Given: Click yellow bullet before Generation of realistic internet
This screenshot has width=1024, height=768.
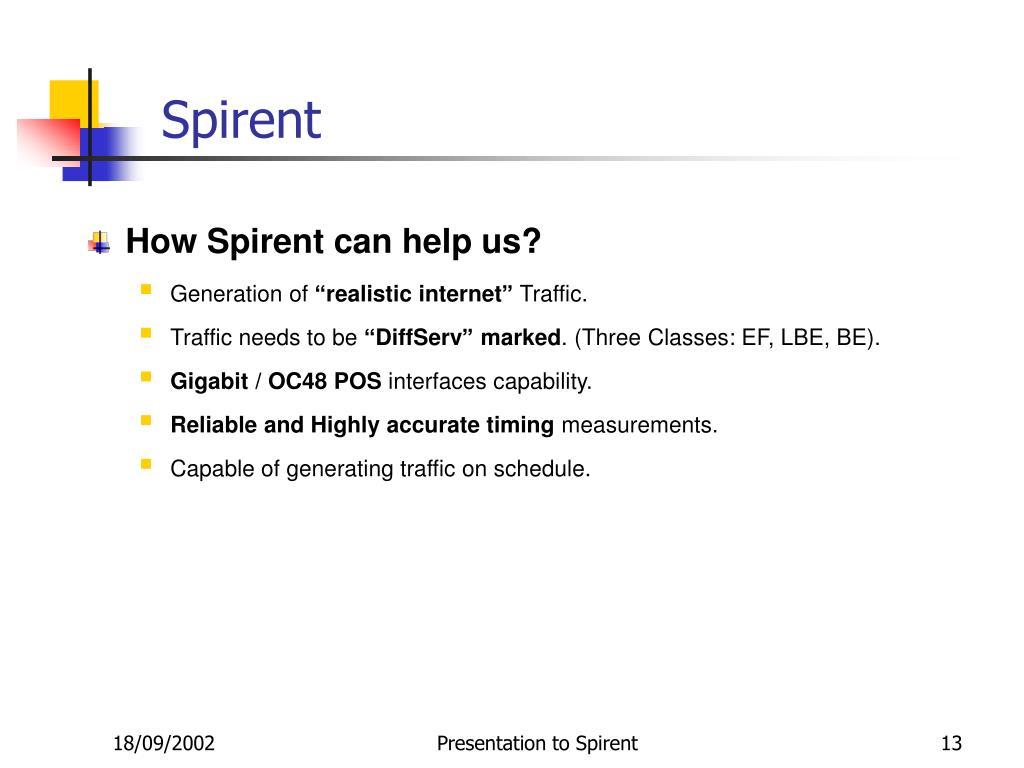Looking at the screenshot, I should tap(146, 289).
